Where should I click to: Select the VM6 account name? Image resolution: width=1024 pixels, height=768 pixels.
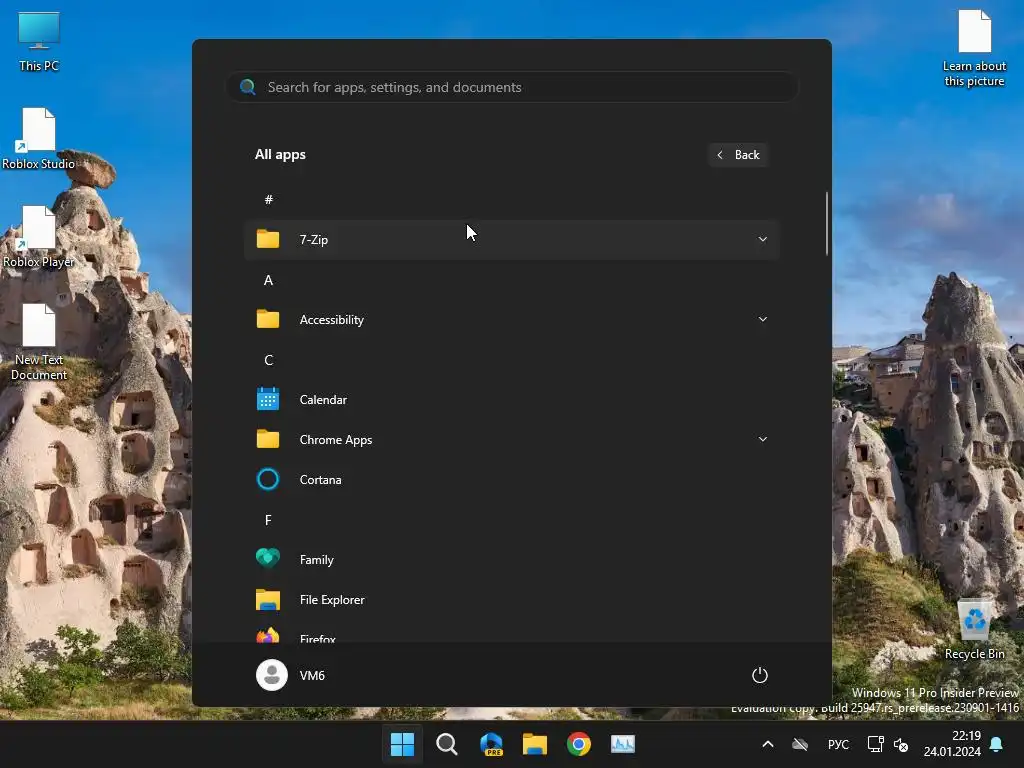pos(312,675)
